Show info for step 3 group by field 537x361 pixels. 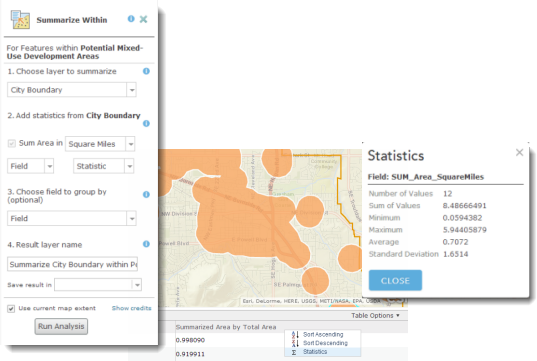146,195
